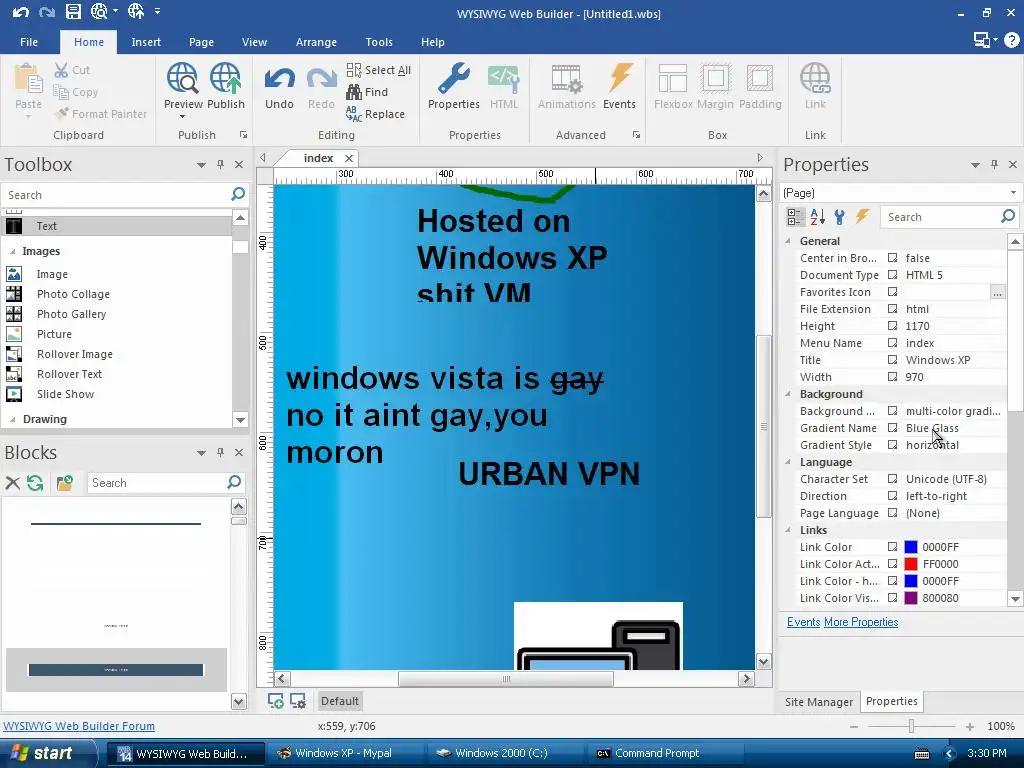Screen dimensions: 1024x768
Task: Click the Flexbox layout icon
Action: [x=673, y=79]
